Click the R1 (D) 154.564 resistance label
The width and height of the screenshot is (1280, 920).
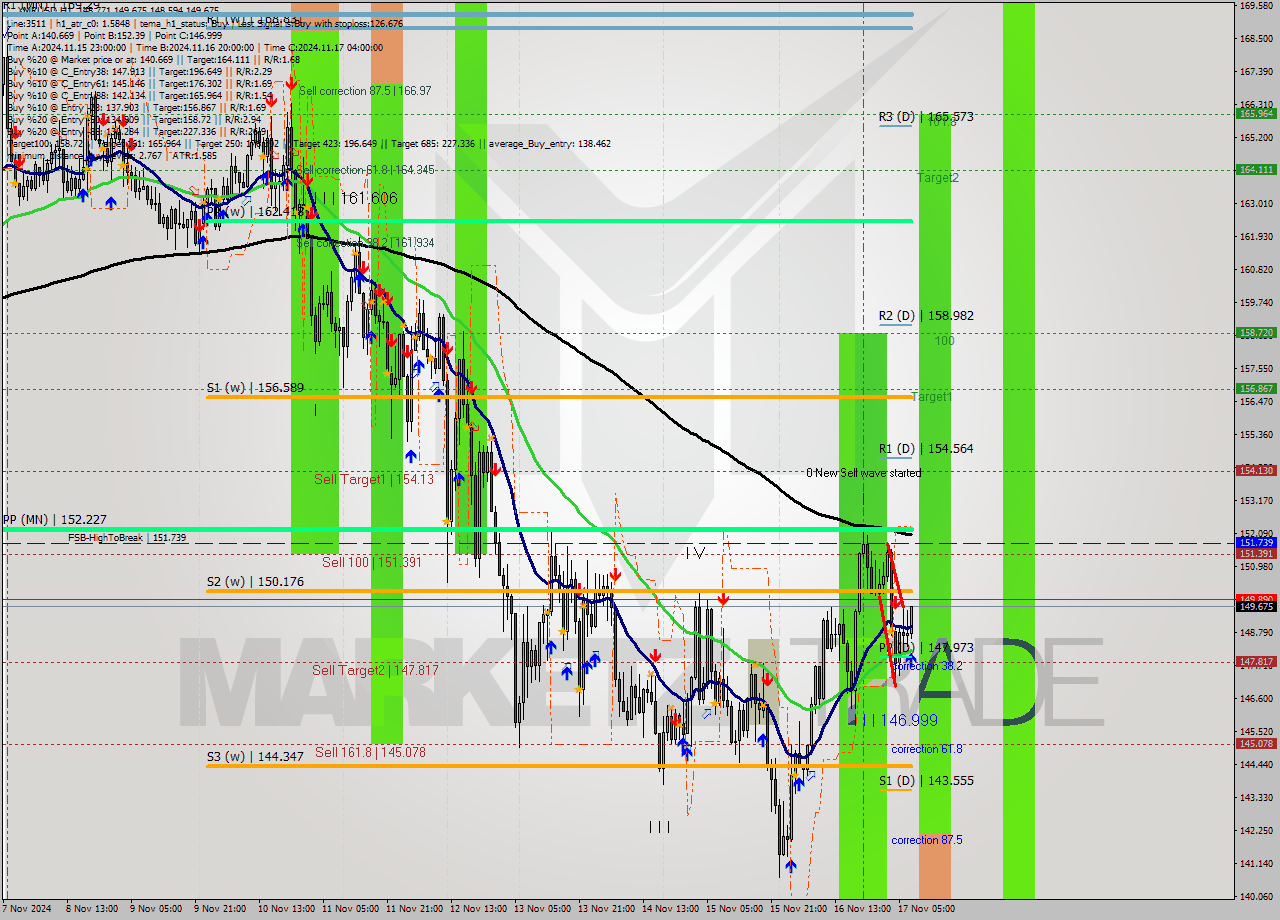click(x=926, y=449)
